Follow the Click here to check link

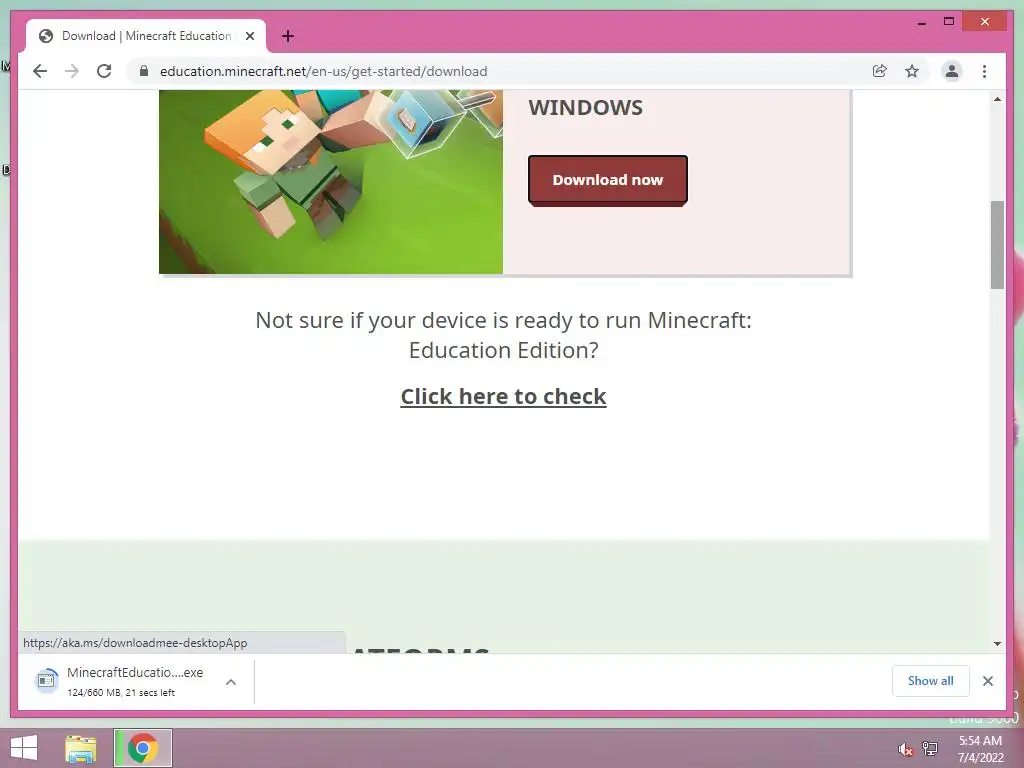(x=504, y=396)
